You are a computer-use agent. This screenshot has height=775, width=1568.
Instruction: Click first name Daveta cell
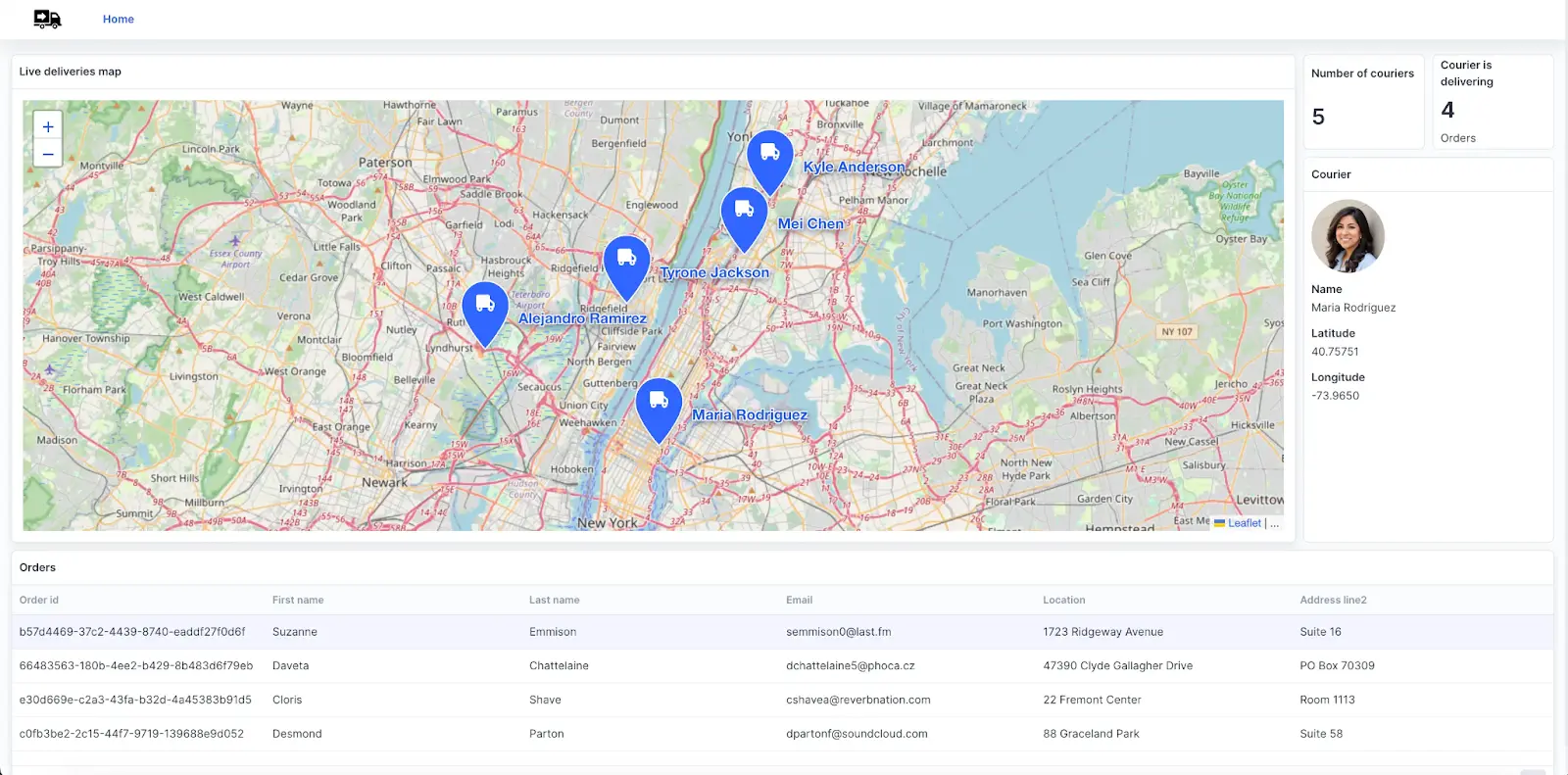coord(291,665)
